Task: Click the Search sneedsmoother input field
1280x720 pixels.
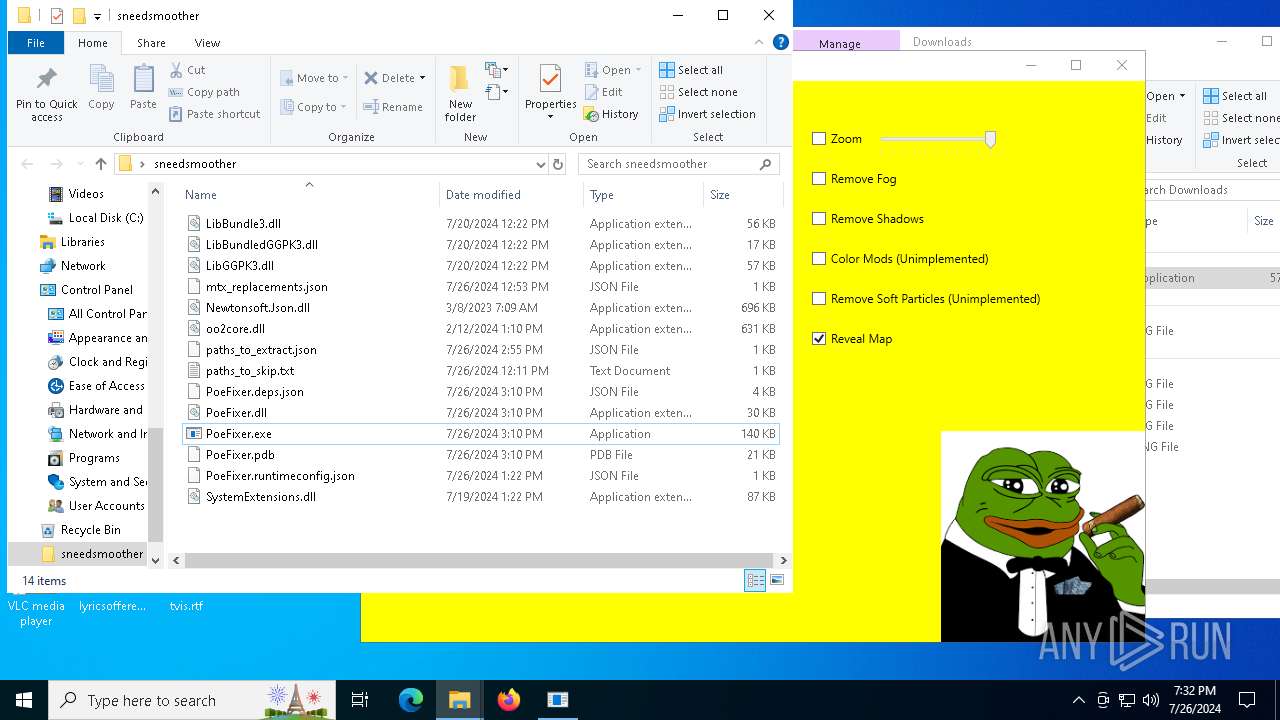Action: coord(668,164)
